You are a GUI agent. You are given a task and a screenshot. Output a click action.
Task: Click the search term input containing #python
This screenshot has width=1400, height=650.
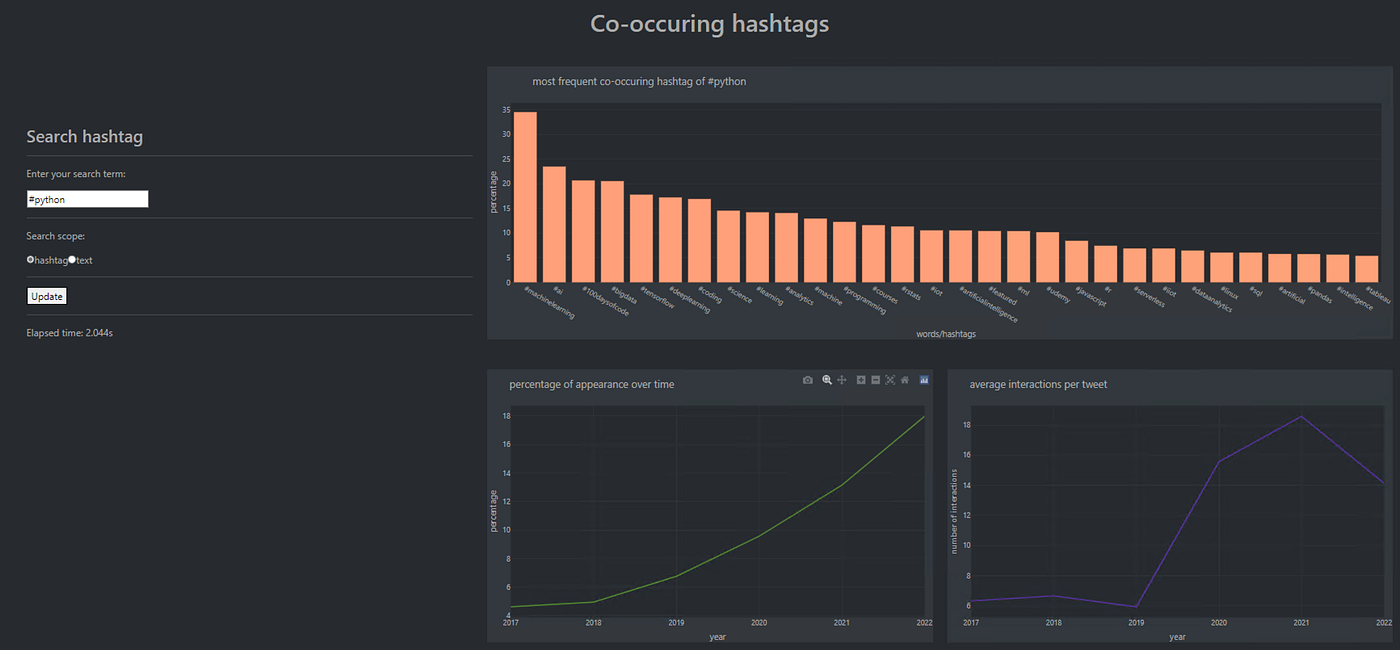pos(87,198)
